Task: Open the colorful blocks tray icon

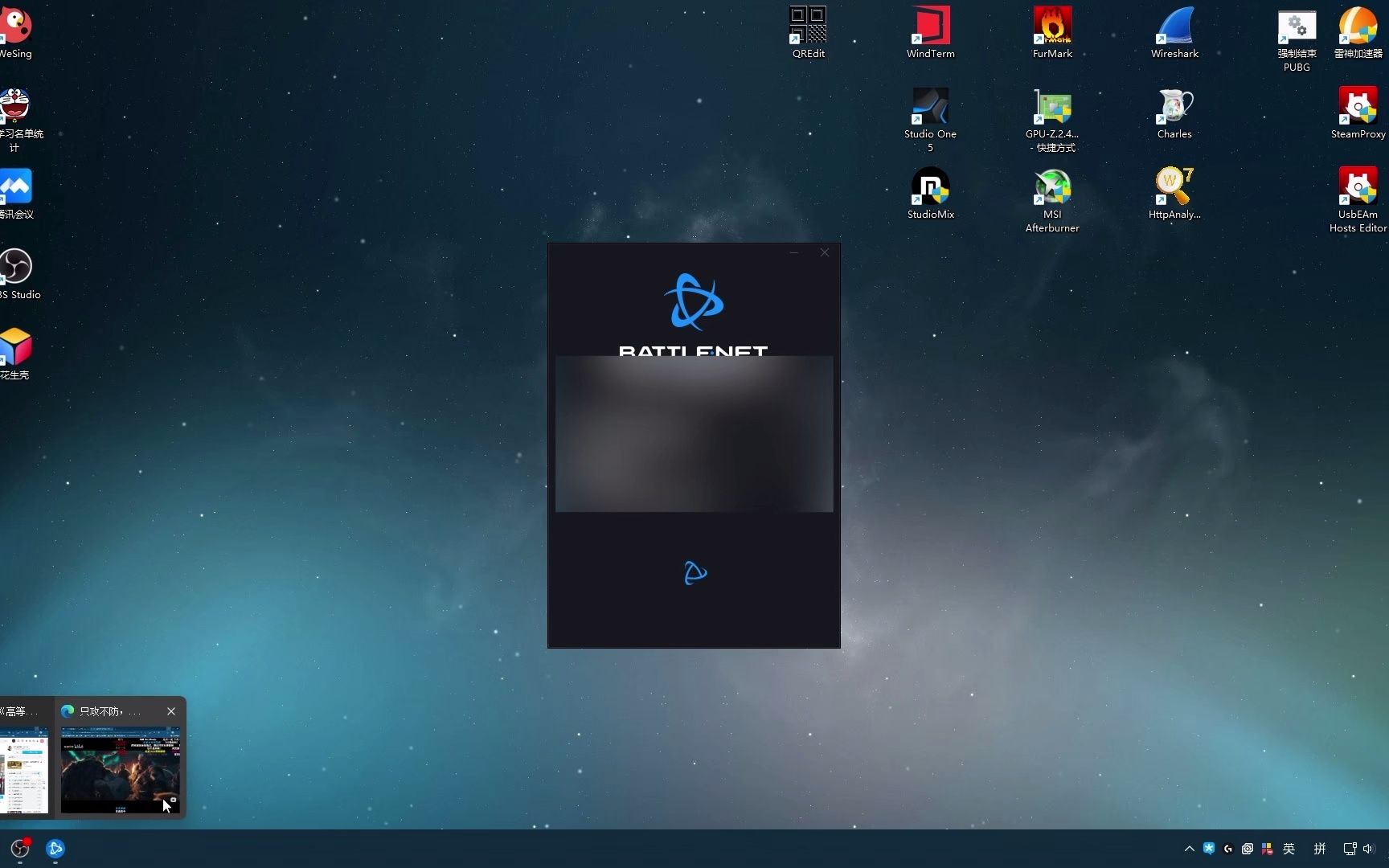Action: click(x=1267, y=849)
